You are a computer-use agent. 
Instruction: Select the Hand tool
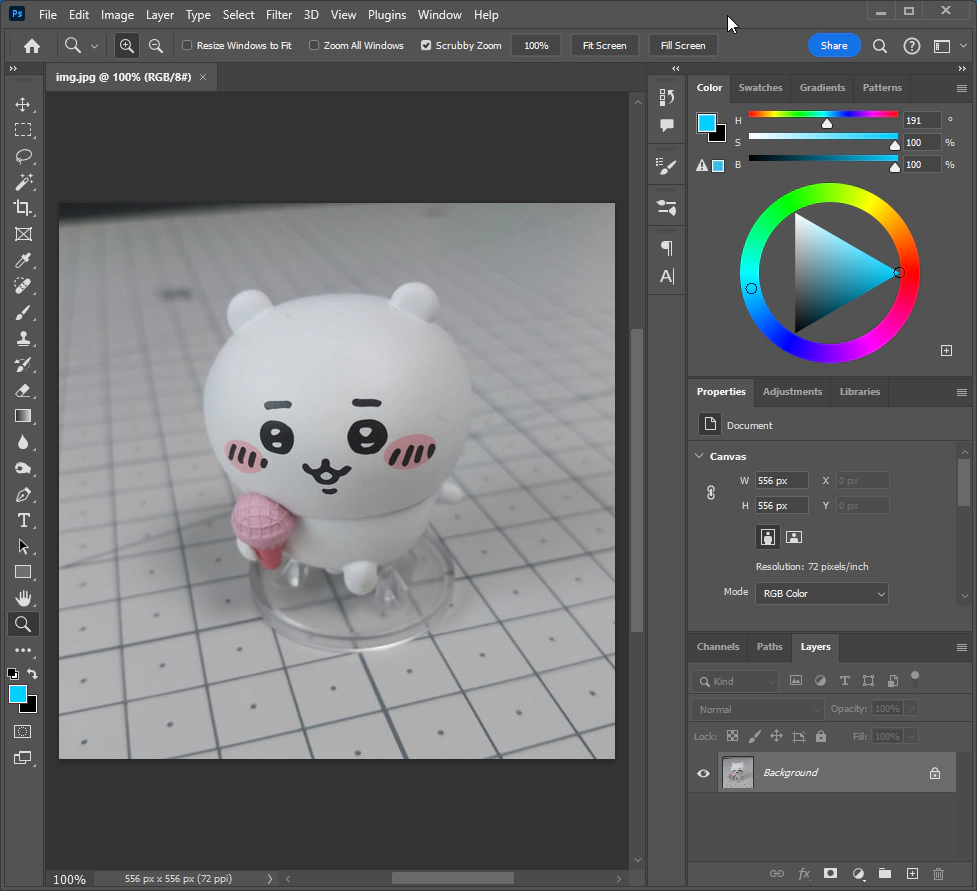pos(23,598)
